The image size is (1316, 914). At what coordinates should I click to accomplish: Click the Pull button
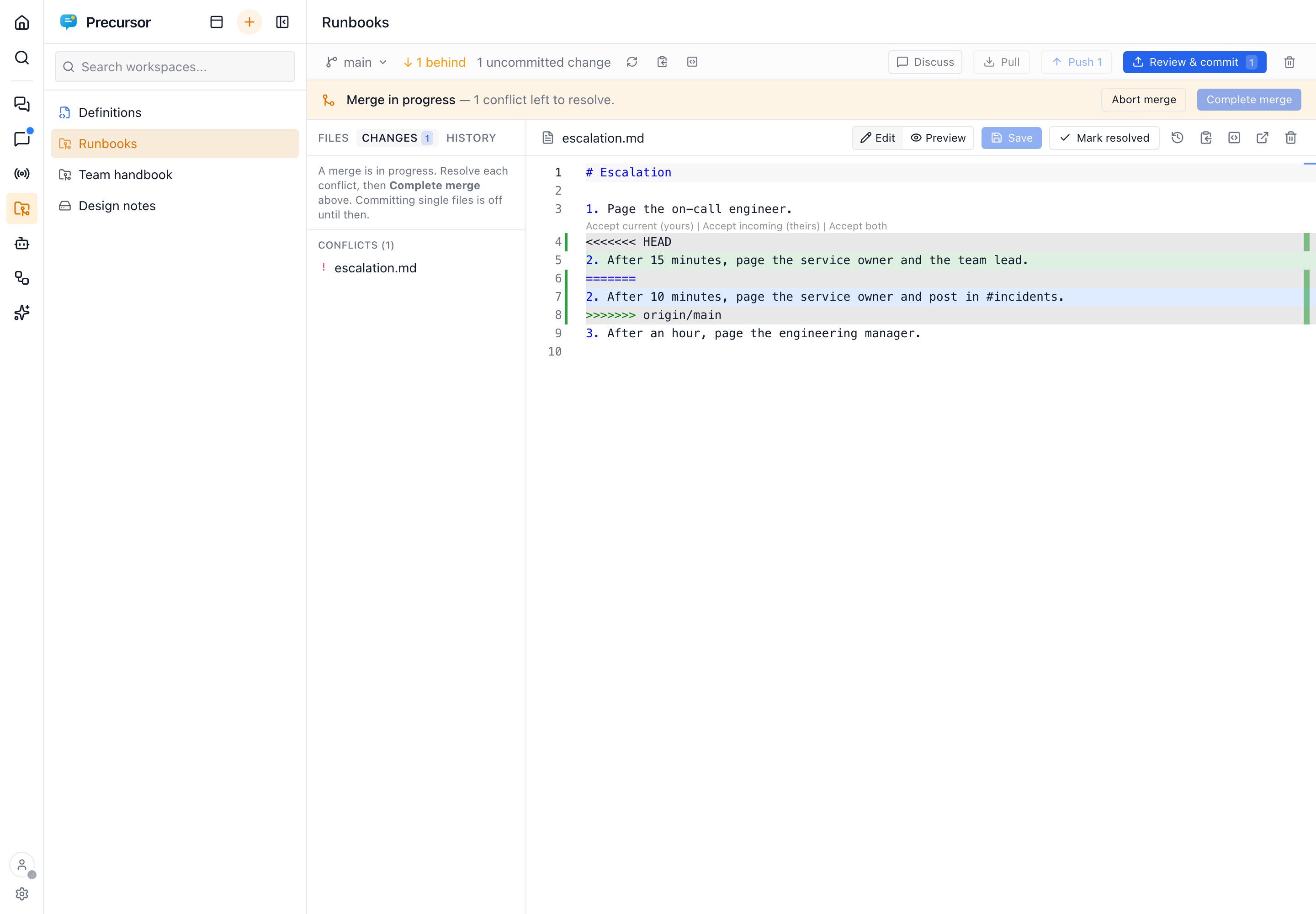pos(1001,62)
